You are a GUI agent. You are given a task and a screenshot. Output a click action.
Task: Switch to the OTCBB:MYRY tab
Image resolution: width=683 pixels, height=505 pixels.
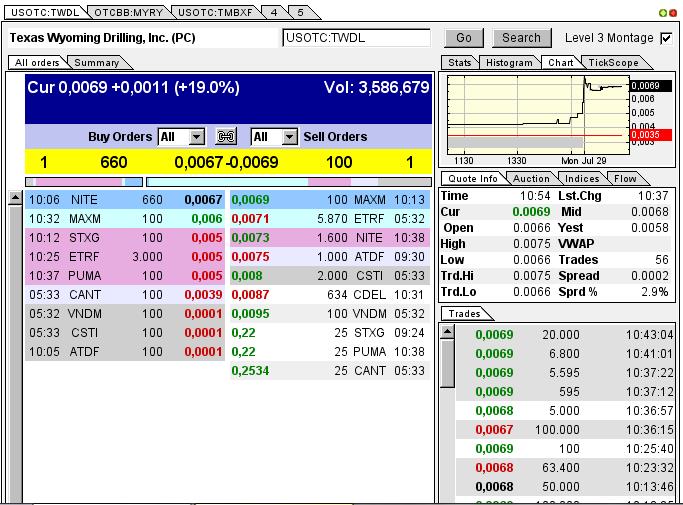pyautogui.click(x=128, y=12)
